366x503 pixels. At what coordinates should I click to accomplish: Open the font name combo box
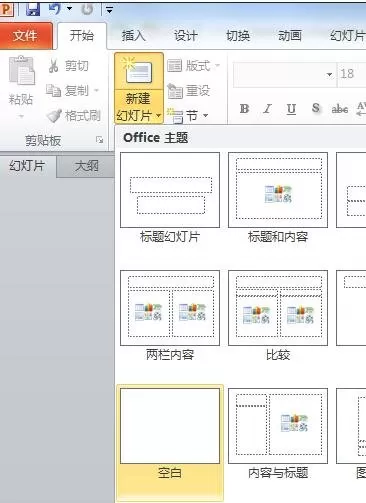click(x=284, y=74)
